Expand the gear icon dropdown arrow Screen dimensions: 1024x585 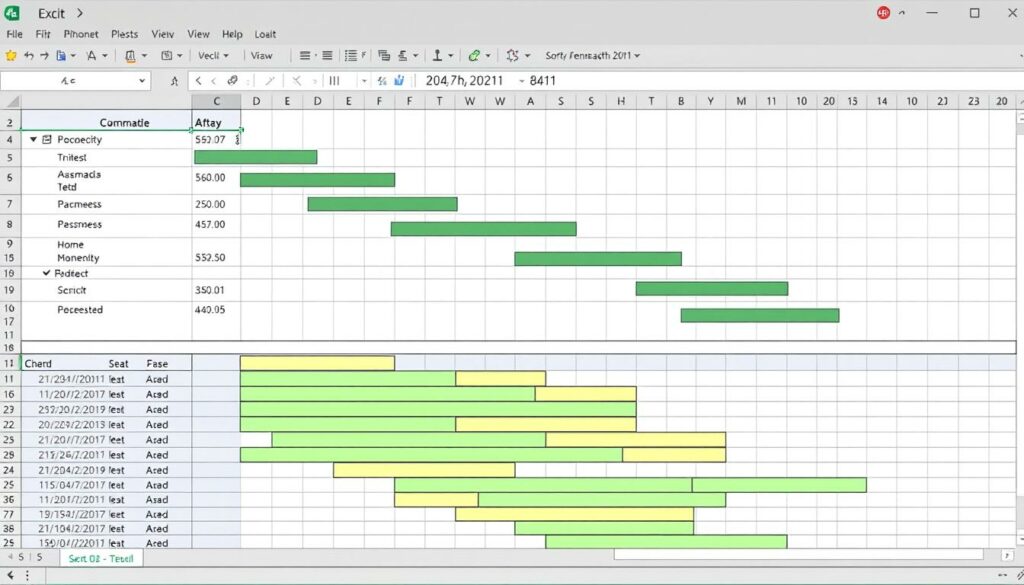tap(527, 56)
